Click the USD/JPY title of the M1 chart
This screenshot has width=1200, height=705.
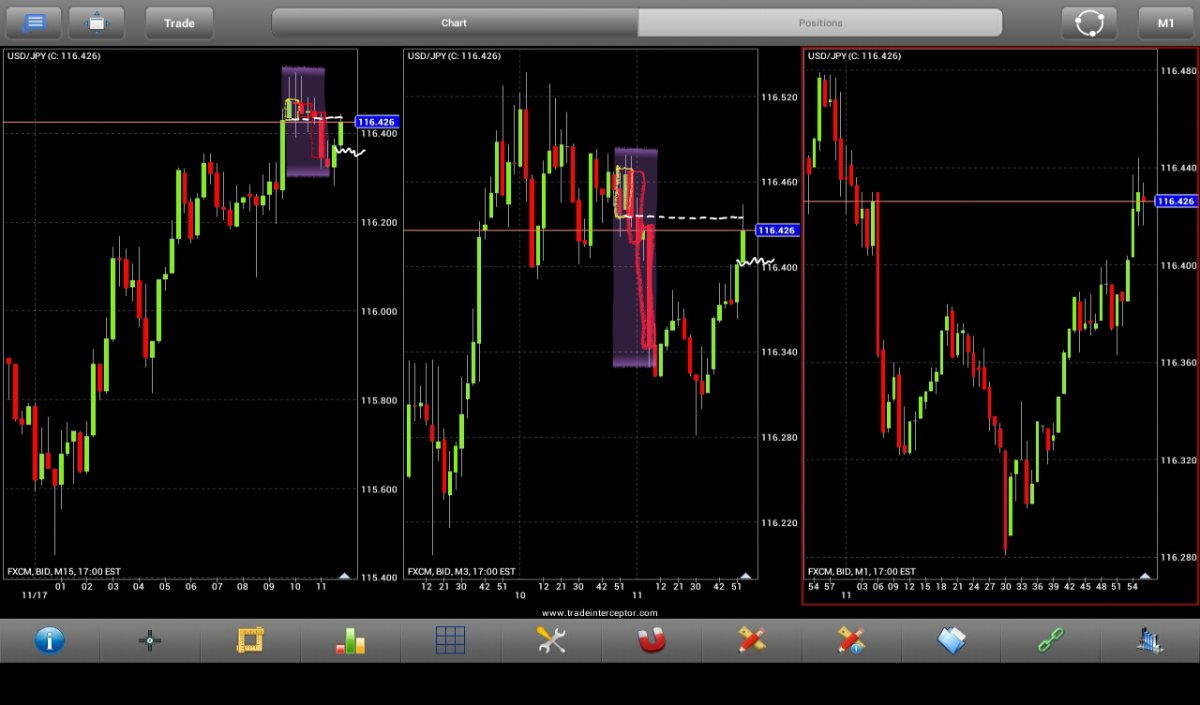tap(854, 56)
